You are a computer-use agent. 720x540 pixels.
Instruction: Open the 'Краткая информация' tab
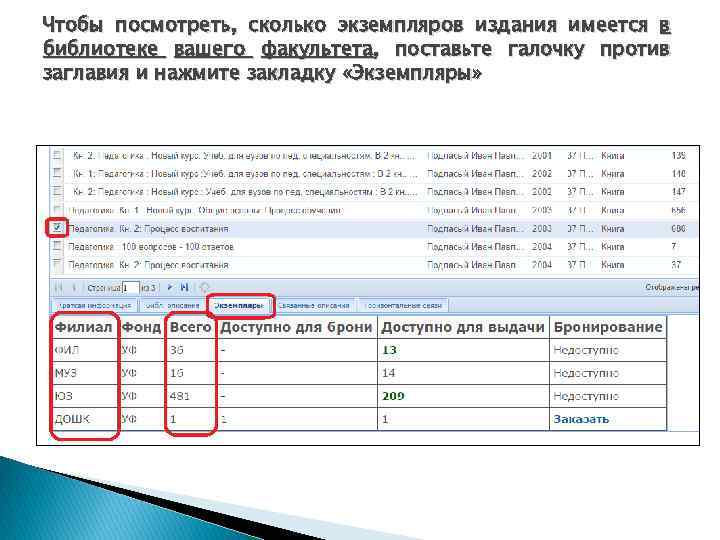pos(94,305)
